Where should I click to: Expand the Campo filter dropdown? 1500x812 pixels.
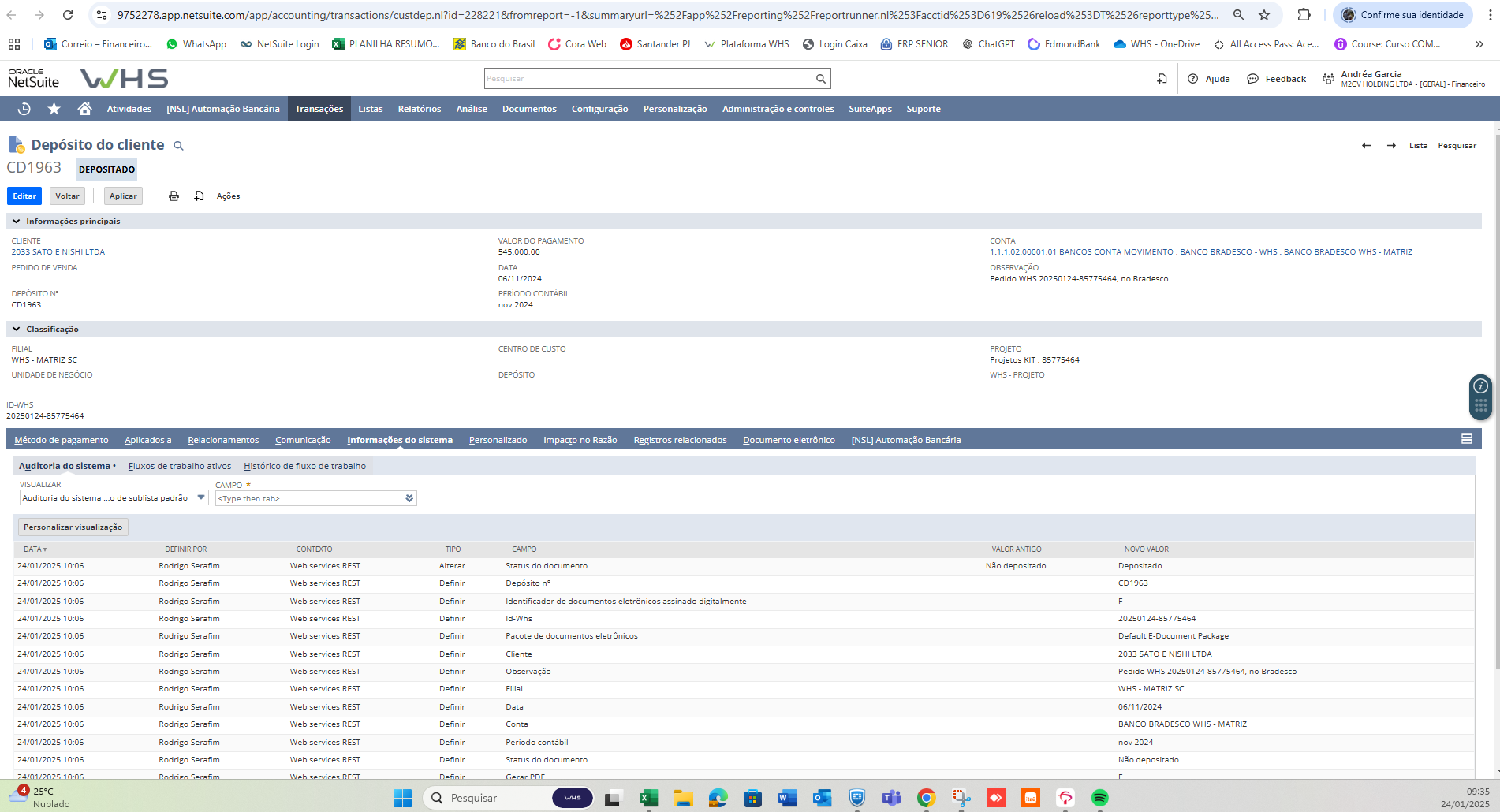tap(409, 498)
